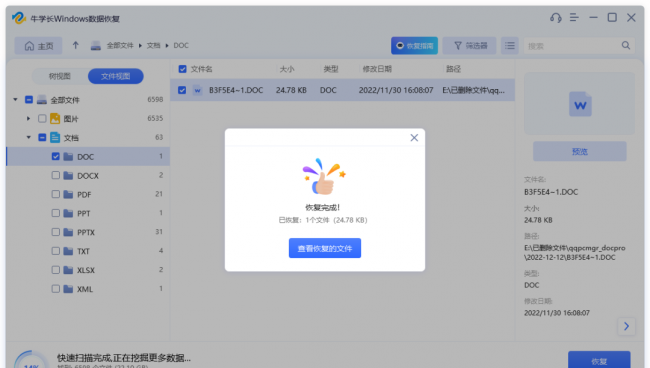This screenshot has height=368, width=650.
Task: Click 查看恢复的文件 button in dialog
Action: 325,248
